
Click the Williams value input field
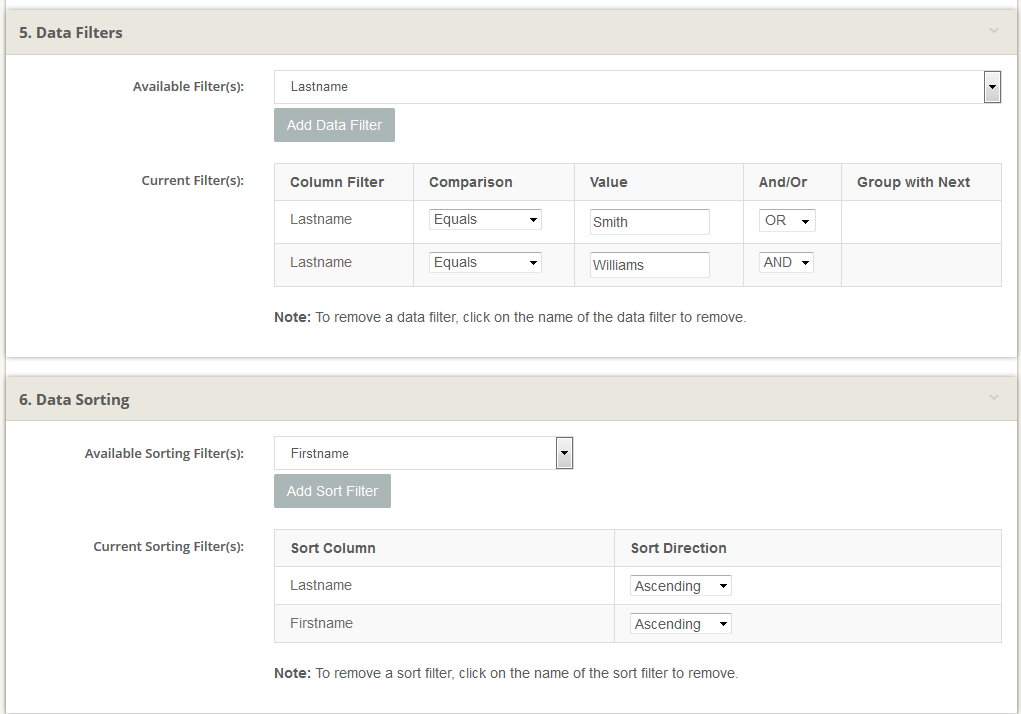coord(649,265)
